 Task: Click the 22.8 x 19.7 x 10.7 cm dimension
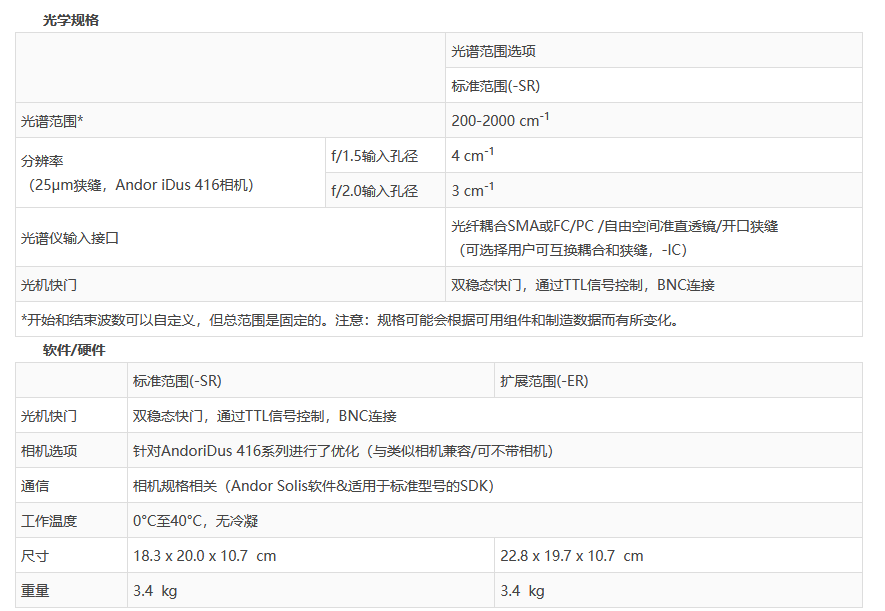(572, 556)
